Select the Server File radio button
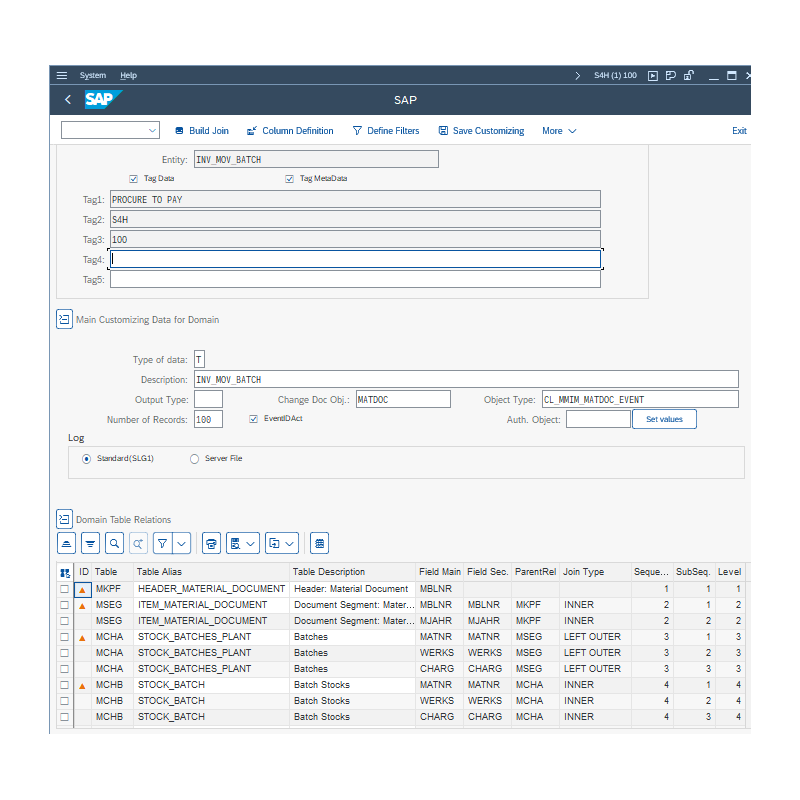 click(x=194, y=459)
